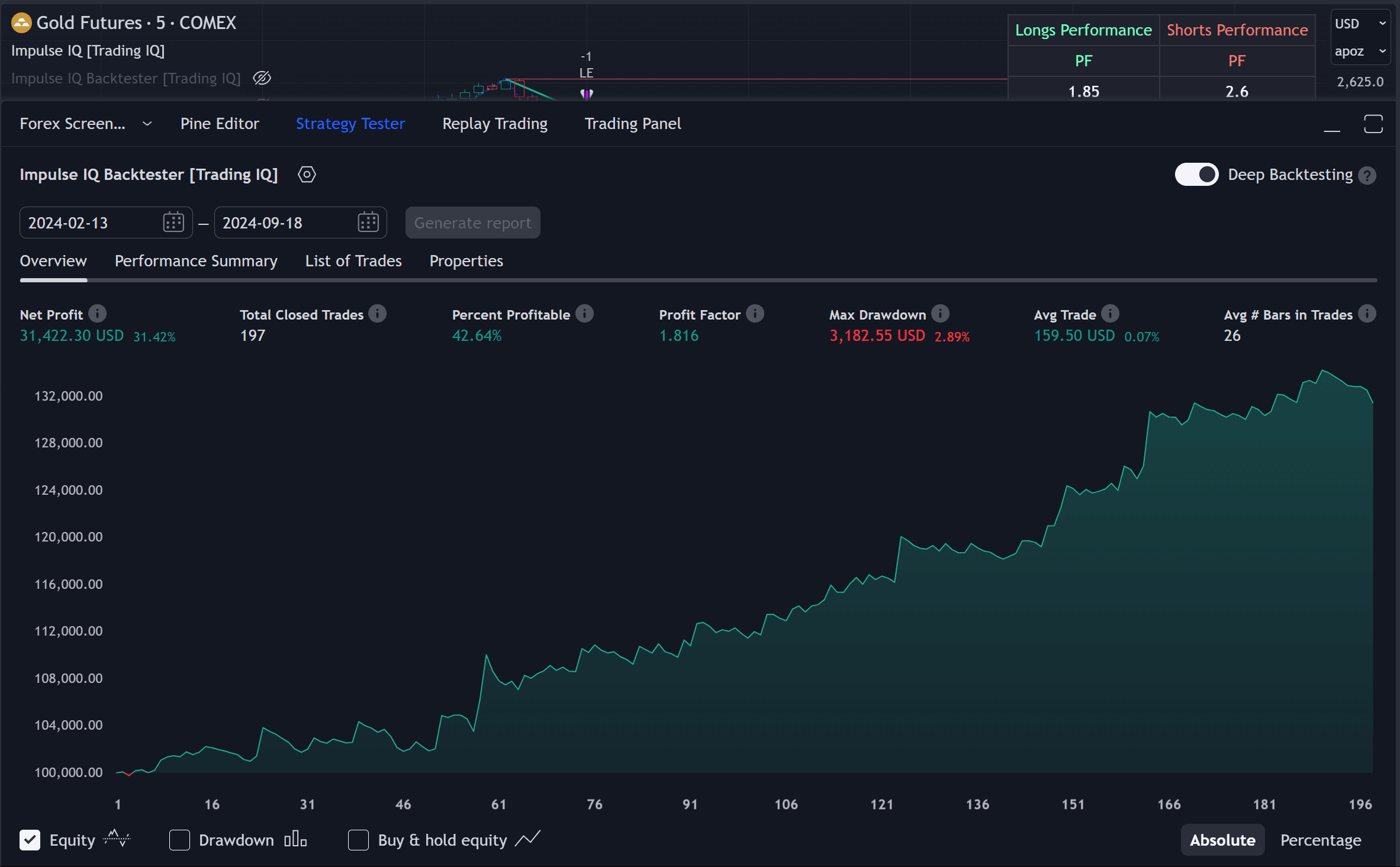Open Deep Backtesting help question icon
Image resolution: width=1400 pixels, height=867 pixels.
1367,175
